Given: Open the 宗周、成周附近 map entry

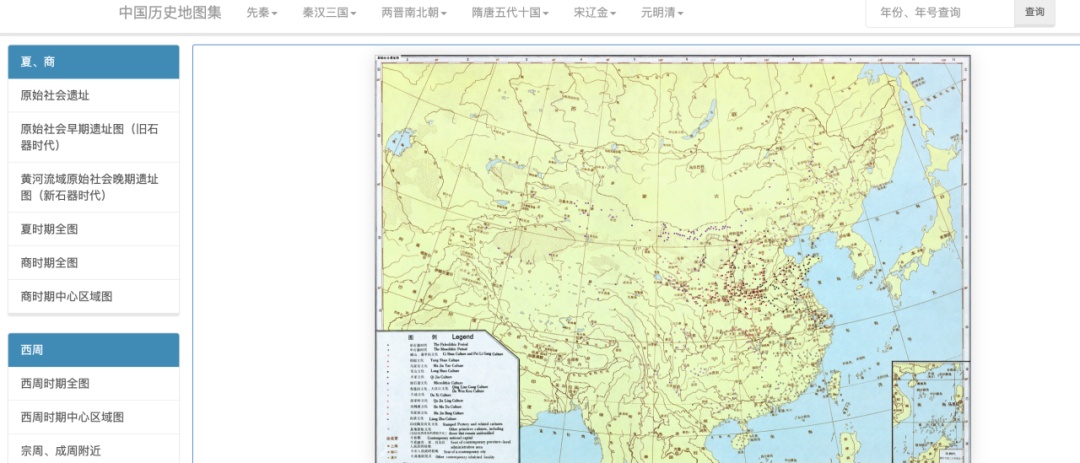Looking at the screenshot, I should pyautogui.click(x=94, y=451).
